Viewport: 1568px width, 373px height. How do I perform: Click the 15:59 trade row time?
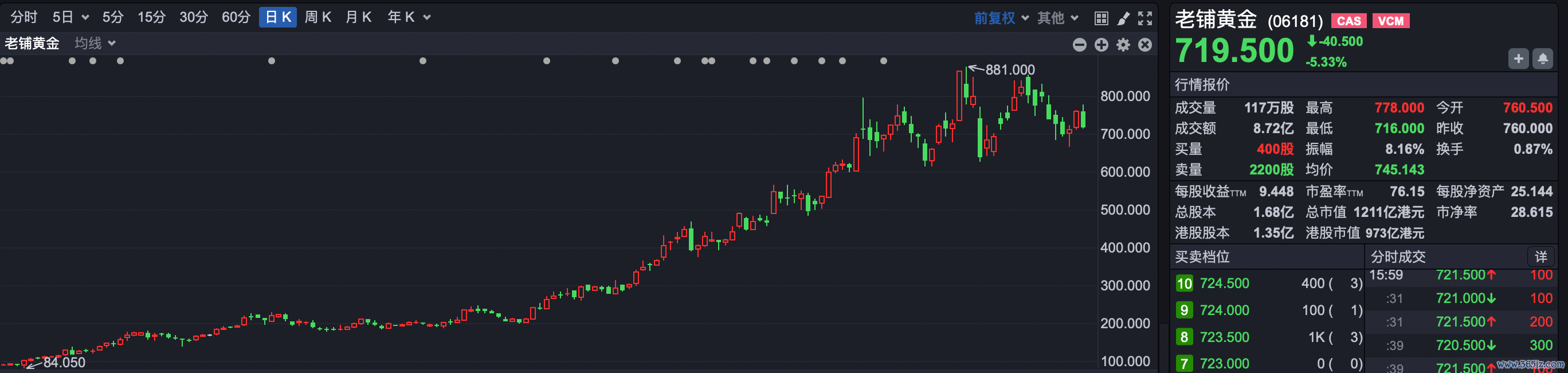click(x=1386, y=275)
